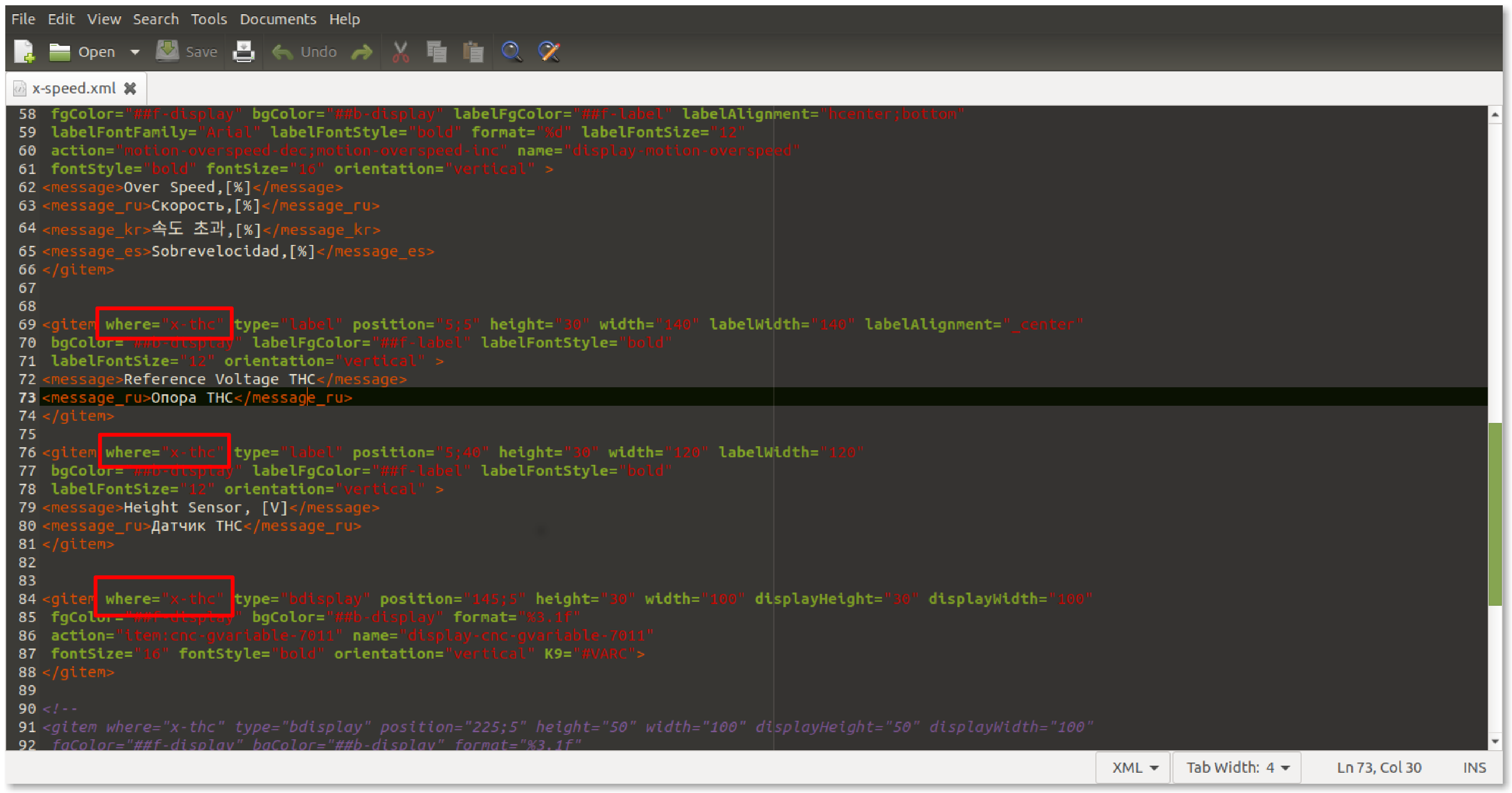
Task: Click the Find and Replace icon
Action: point(549,52)
